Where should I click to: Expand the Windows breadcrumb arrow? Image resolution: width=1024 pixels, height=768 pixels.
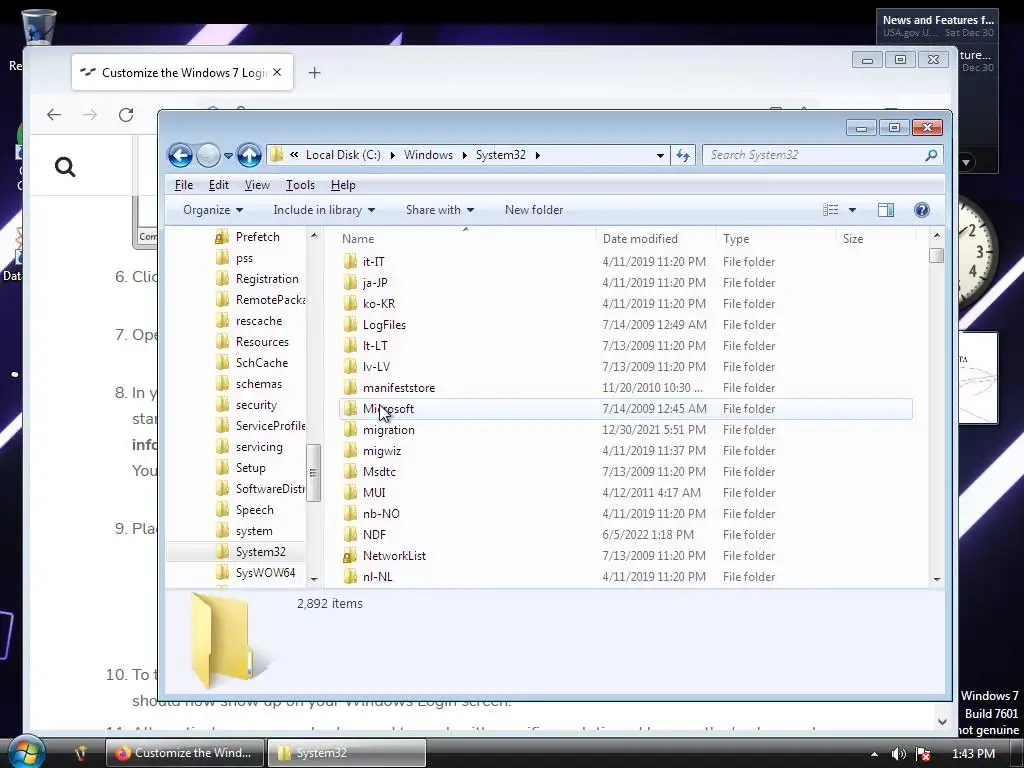point(464,155)
